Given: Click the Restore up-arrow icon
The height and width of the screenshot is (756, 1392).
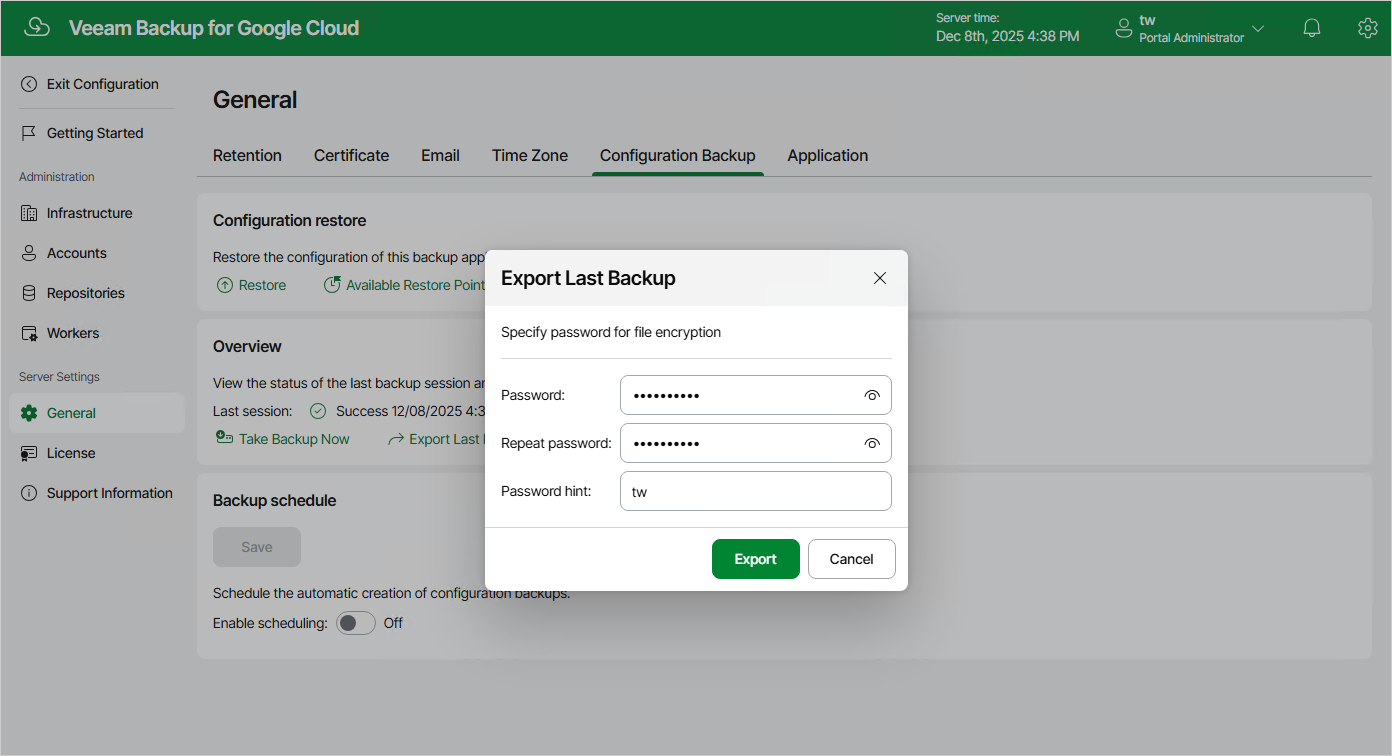Looking at the screenshot, I should click(x=225, y=285).
